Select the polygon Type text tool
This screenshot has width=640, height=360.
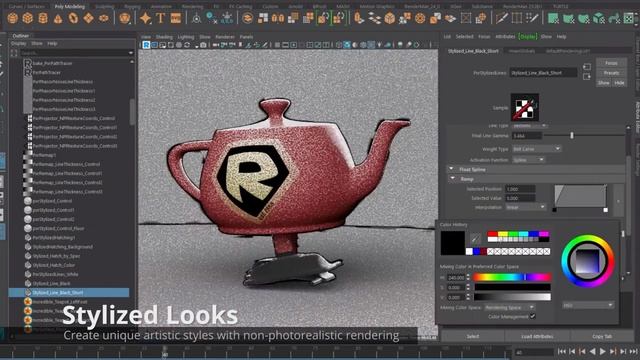pyautogui.click(x=160, y=18)
